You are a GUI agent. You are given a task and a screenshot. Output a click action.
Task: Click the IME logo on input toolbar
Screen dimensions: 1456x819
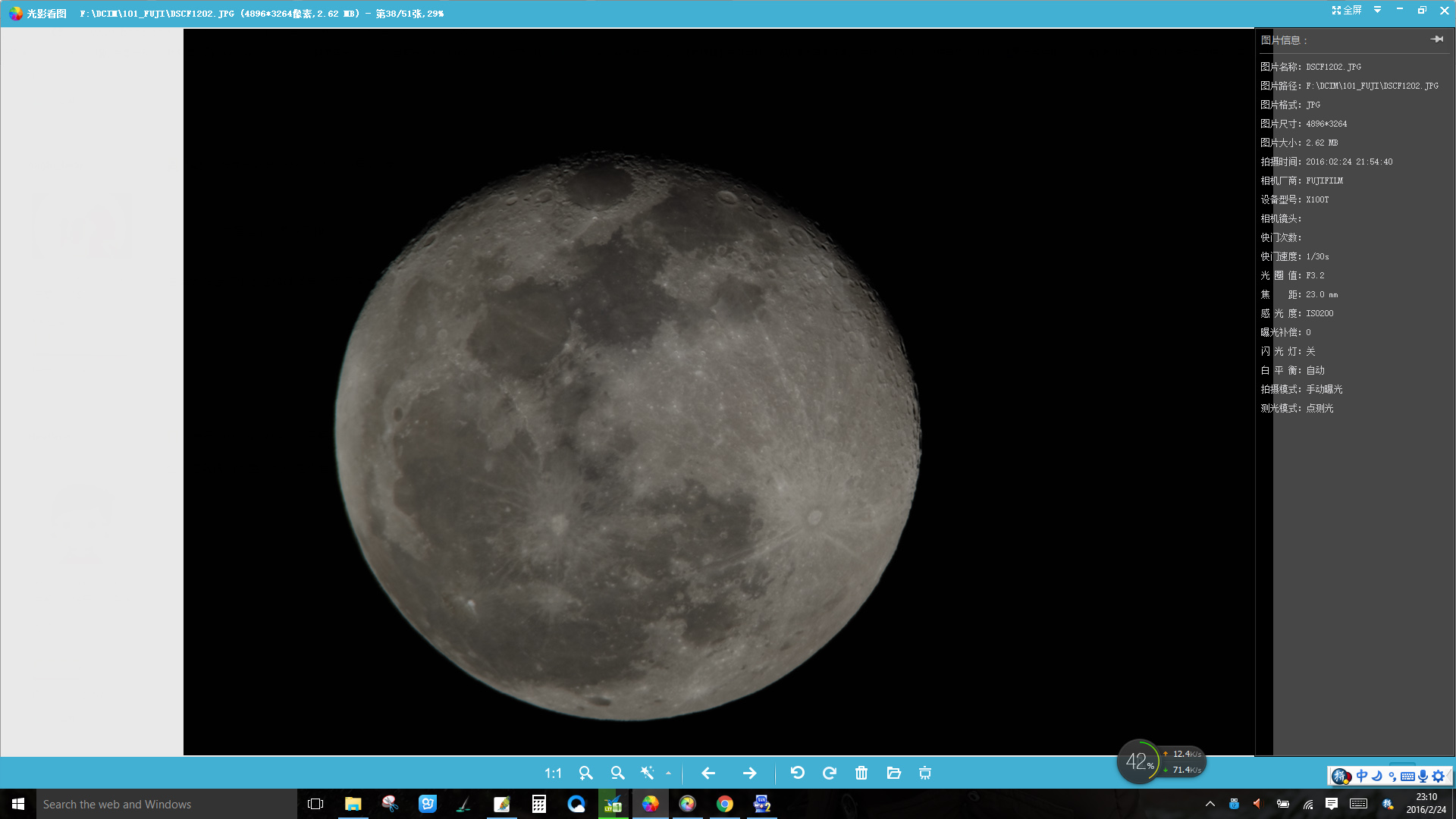pyautogui.click(x=1341, y=776)
